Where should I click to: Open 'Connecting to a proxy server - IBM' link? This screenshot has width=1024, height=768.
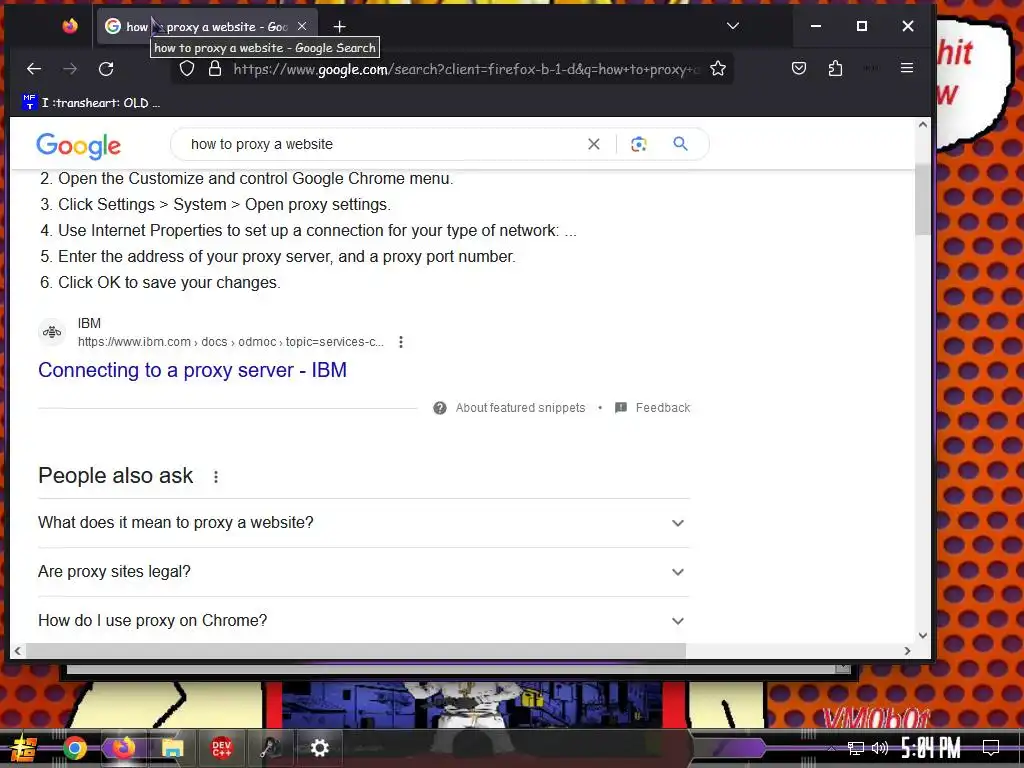click(193, 370)
